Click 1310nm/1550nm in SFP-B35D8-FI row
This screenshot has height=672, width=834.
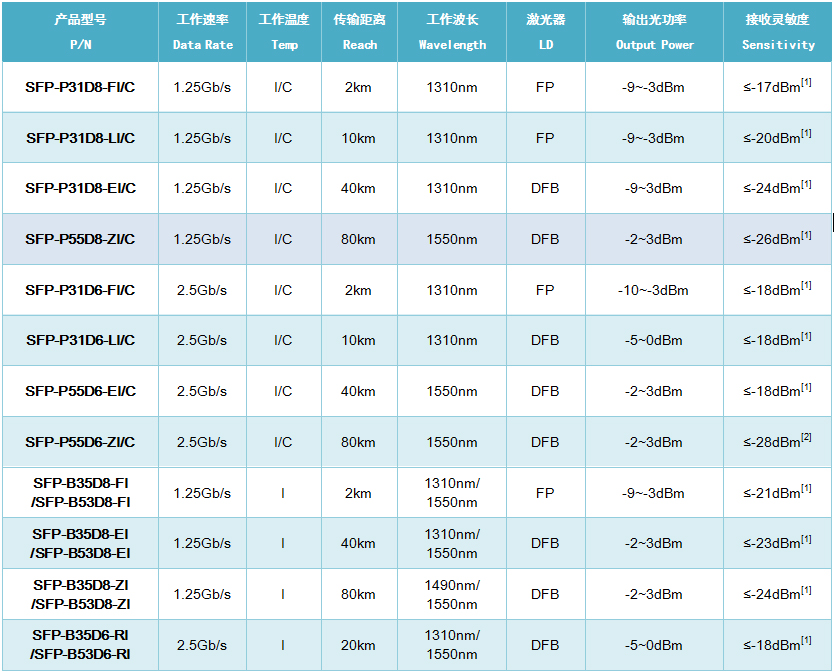click(452, 493)
